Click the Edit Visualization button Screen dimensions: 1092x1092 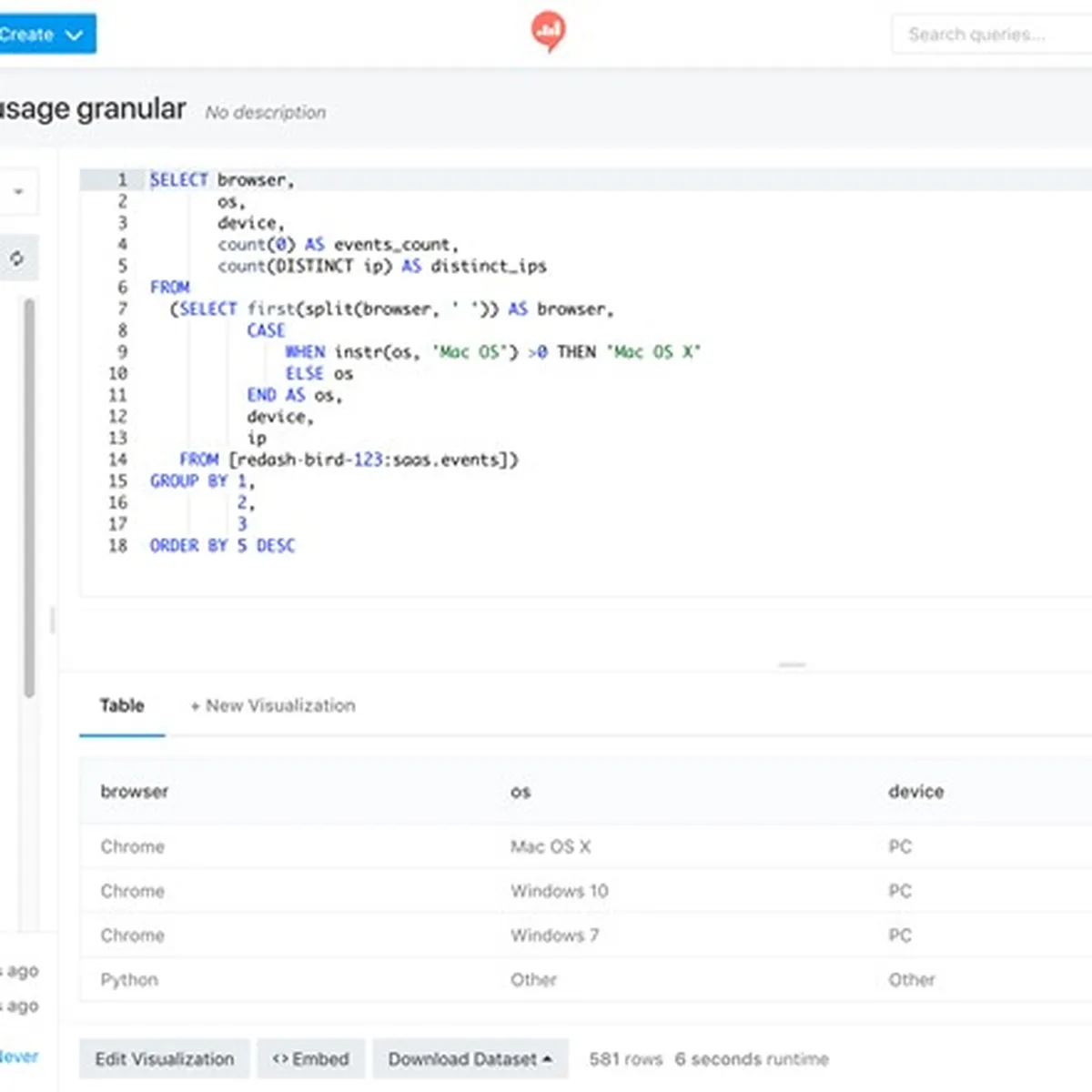[165, 1059]
